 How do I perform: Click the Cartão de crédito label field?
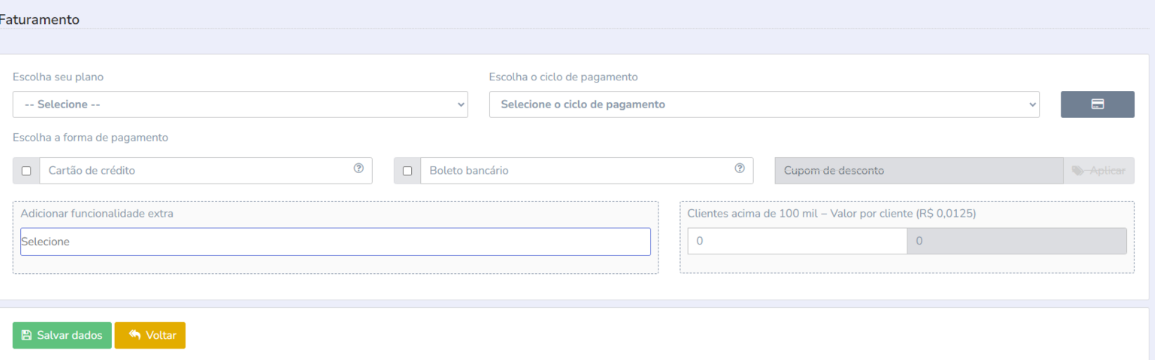(x=206, y=171)
